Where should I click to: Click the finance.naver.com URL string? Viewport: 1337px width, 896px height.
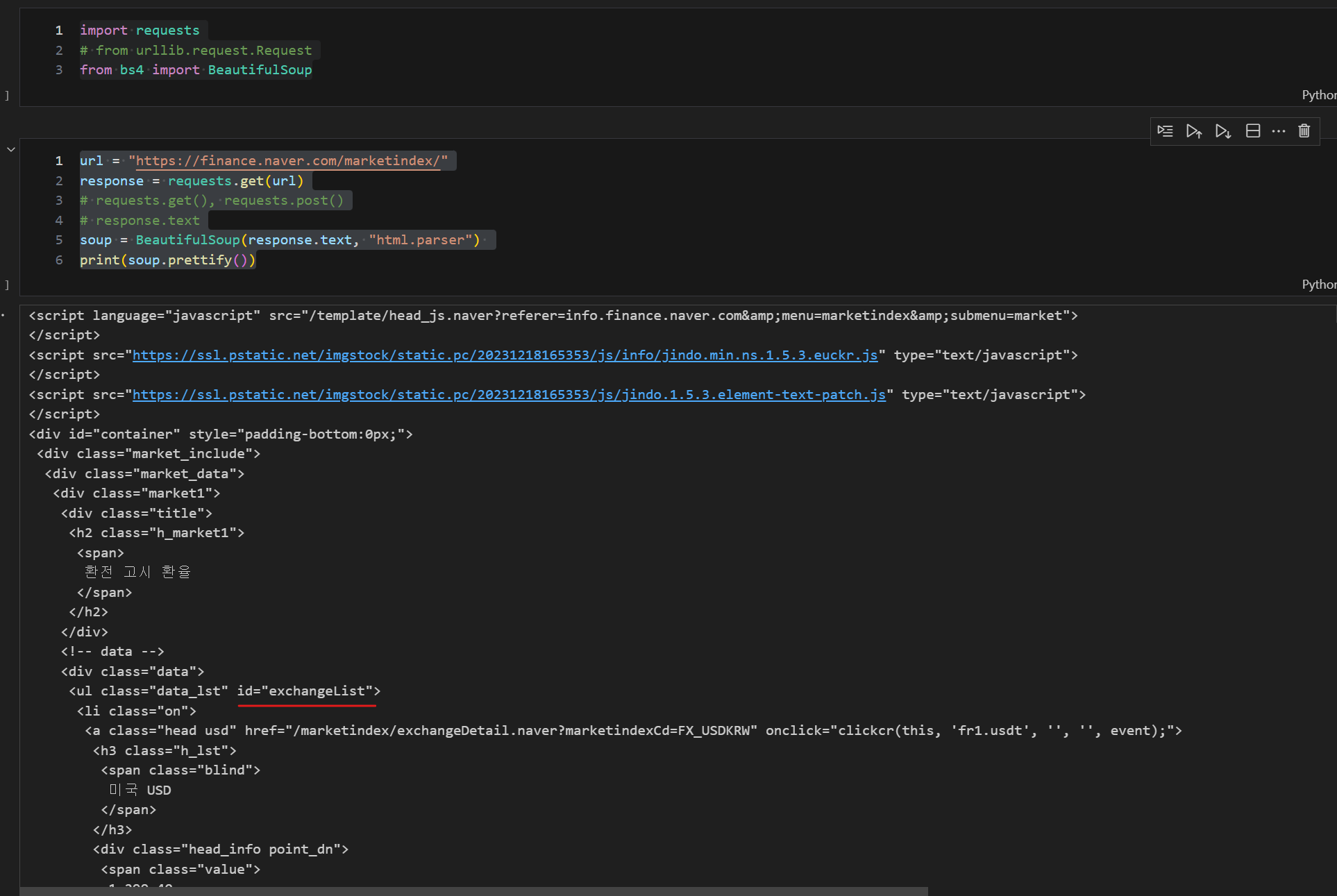point(288,161)
